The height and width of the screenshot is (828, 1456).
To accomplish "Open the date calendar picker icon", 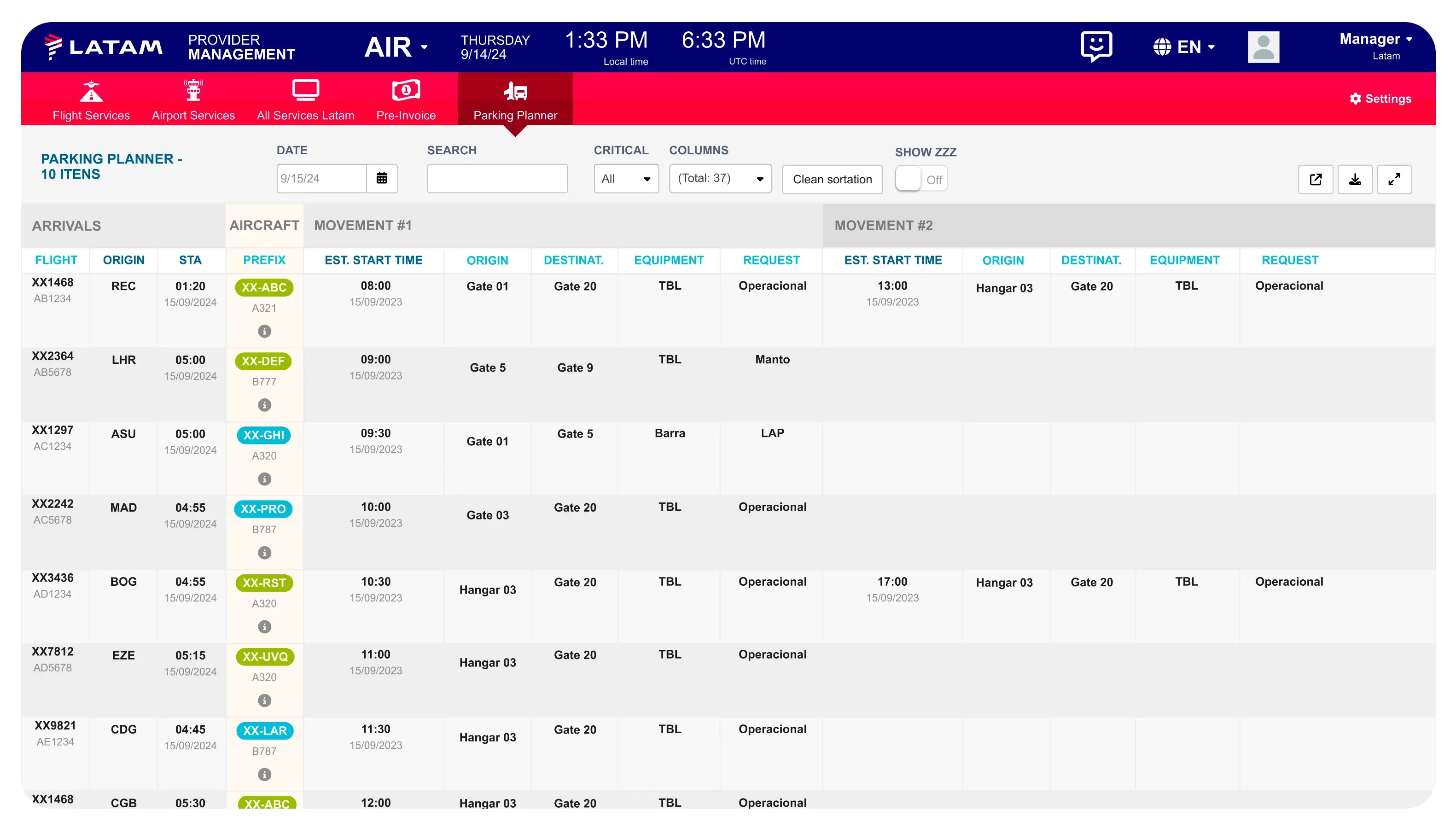I will click(381, 179).
